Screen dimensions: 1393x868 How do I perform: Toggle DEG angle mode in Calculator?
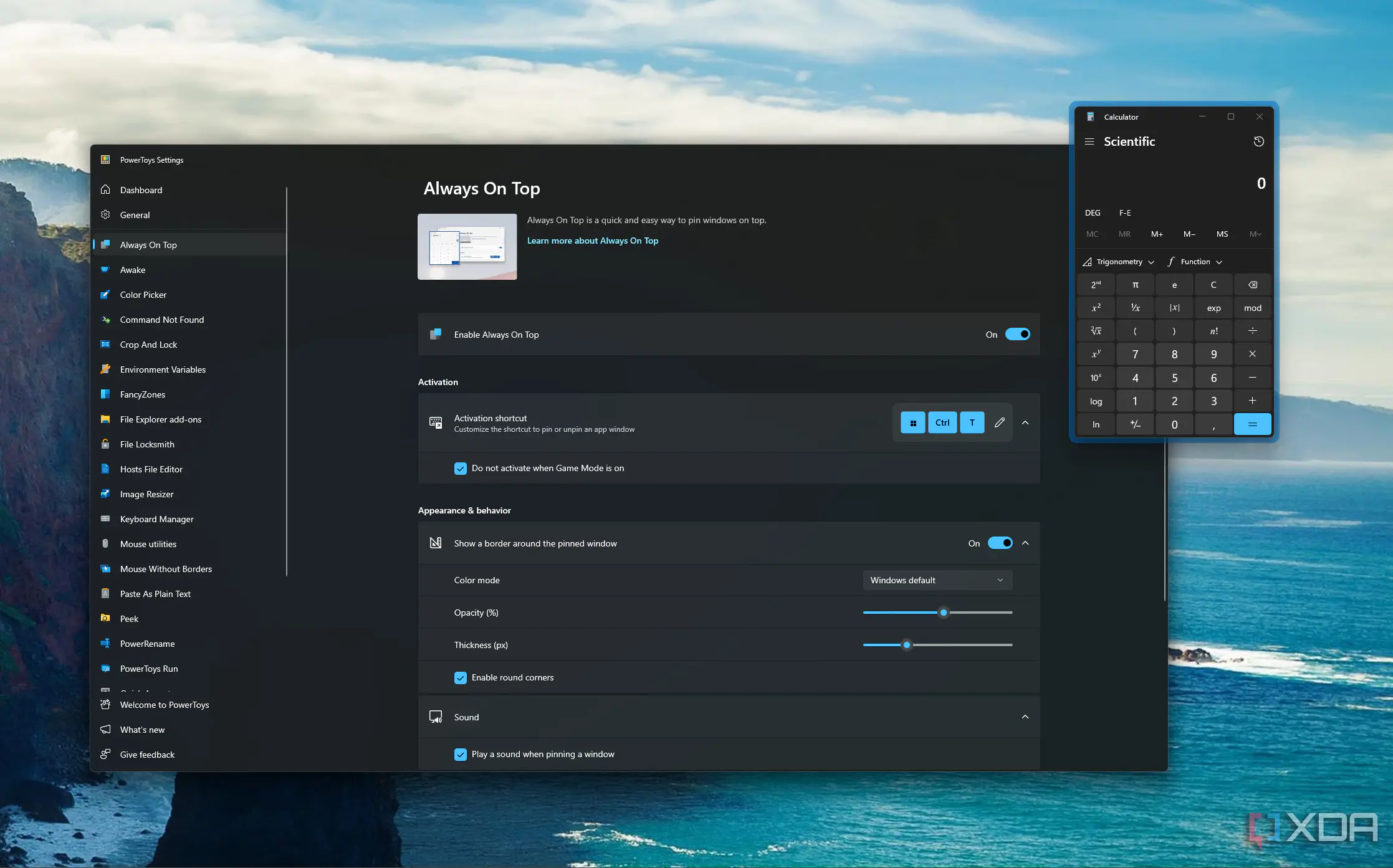pos(1093,212)
